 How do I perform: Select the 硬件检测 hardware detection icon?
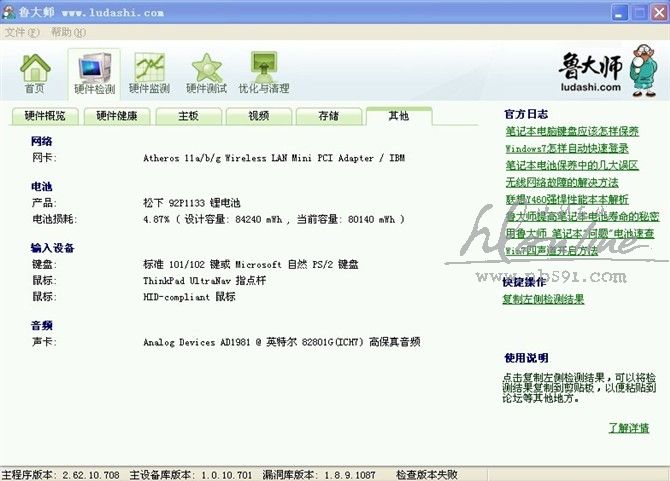(x=94, y=73)
